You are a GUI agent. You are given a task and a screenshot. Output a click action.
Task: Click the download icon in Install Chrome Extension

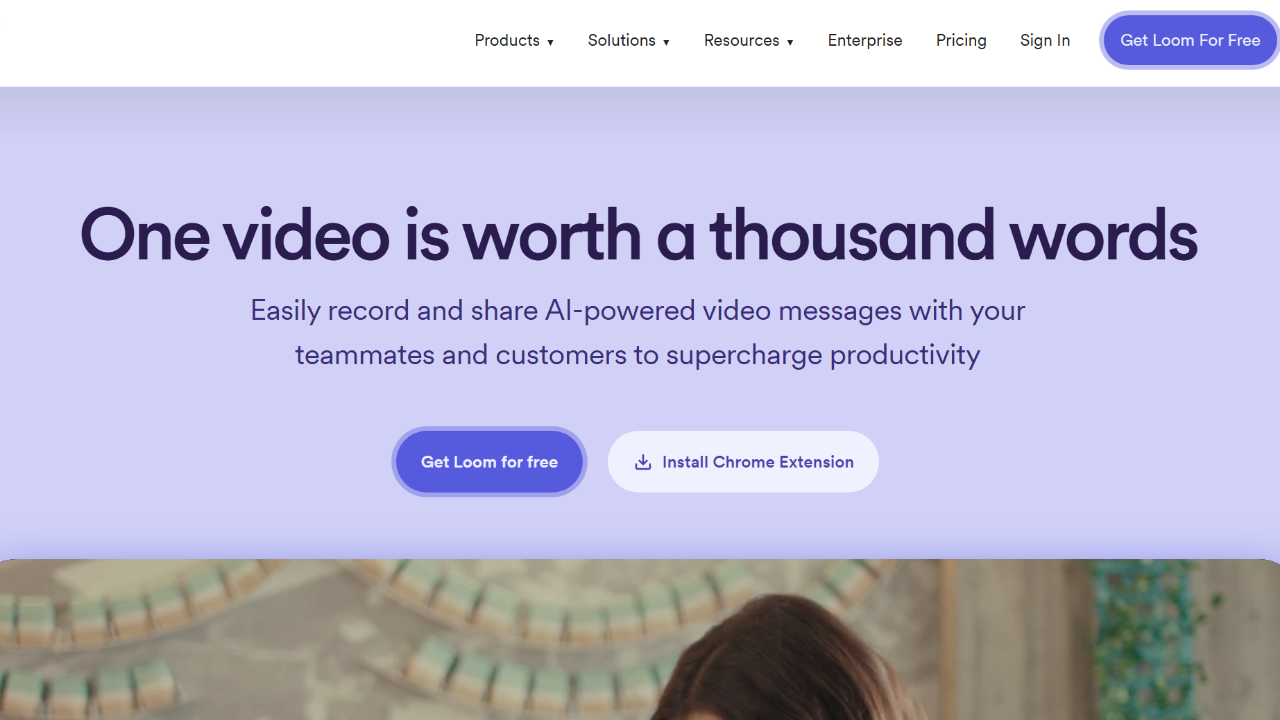pyautogui.click(x=643, y=462)
